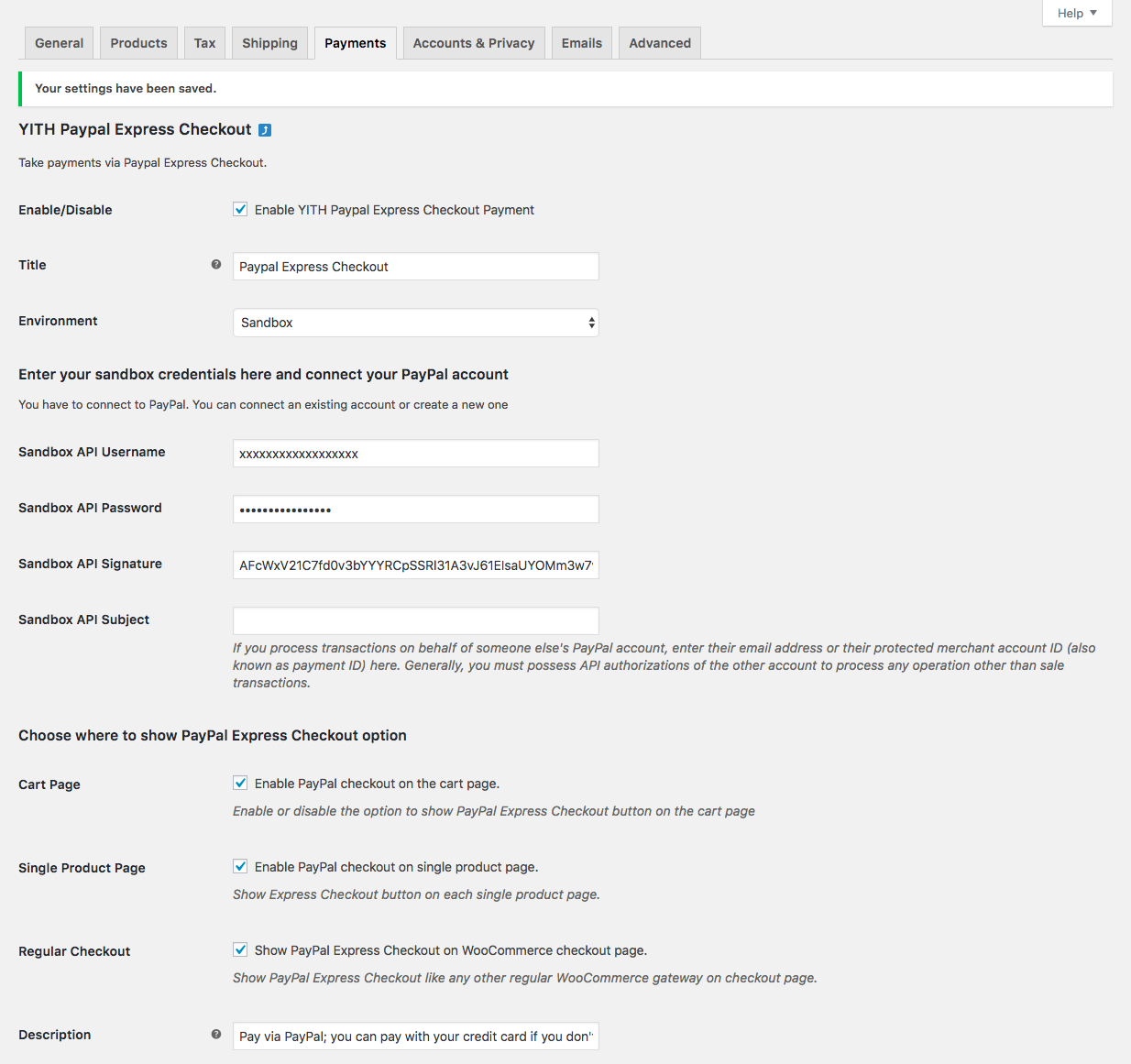Disable Show PayPal Express on checkout page
The image size is (1131, 1064).
pyautogui.click(x=240, y=950)
